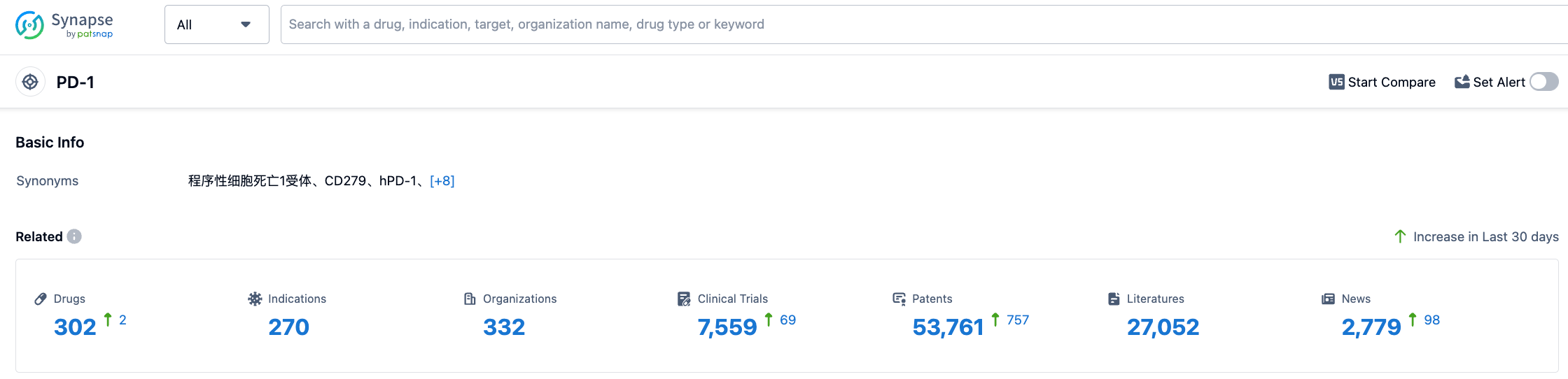
Task: Click in the drug search field
Action: tap(910, 25)
